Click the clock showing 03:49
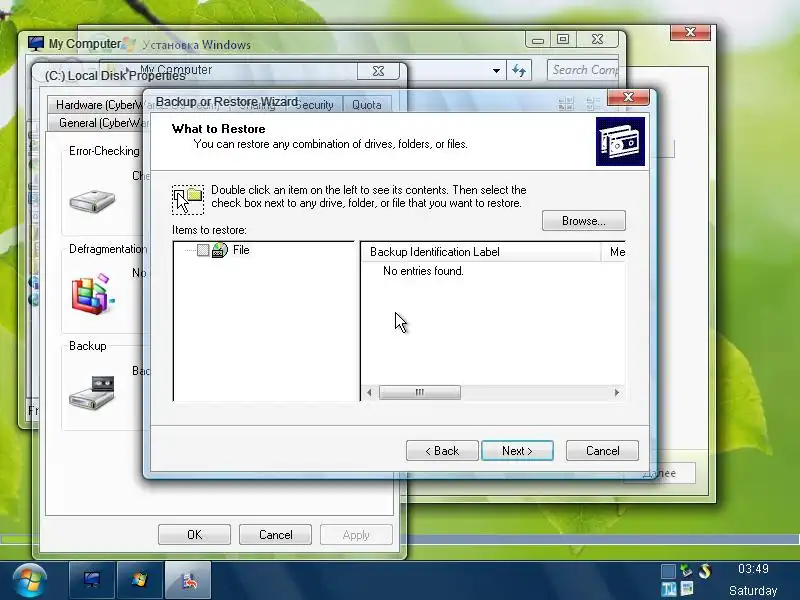The height and width of the screenshot is (600, 800). (753, 569)
